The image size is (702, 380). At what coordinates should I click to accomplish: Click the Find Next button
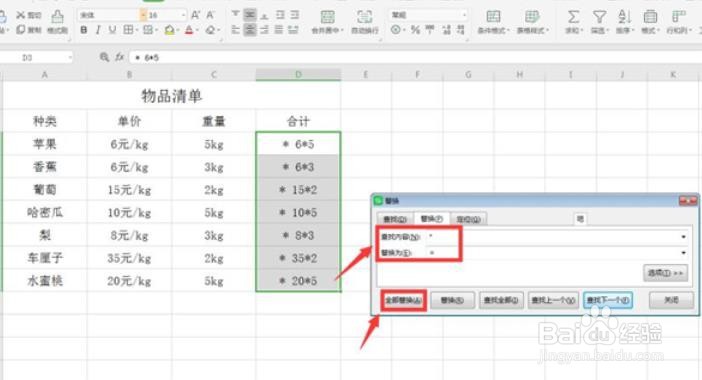pyautogui.click(x=608, y=300)
